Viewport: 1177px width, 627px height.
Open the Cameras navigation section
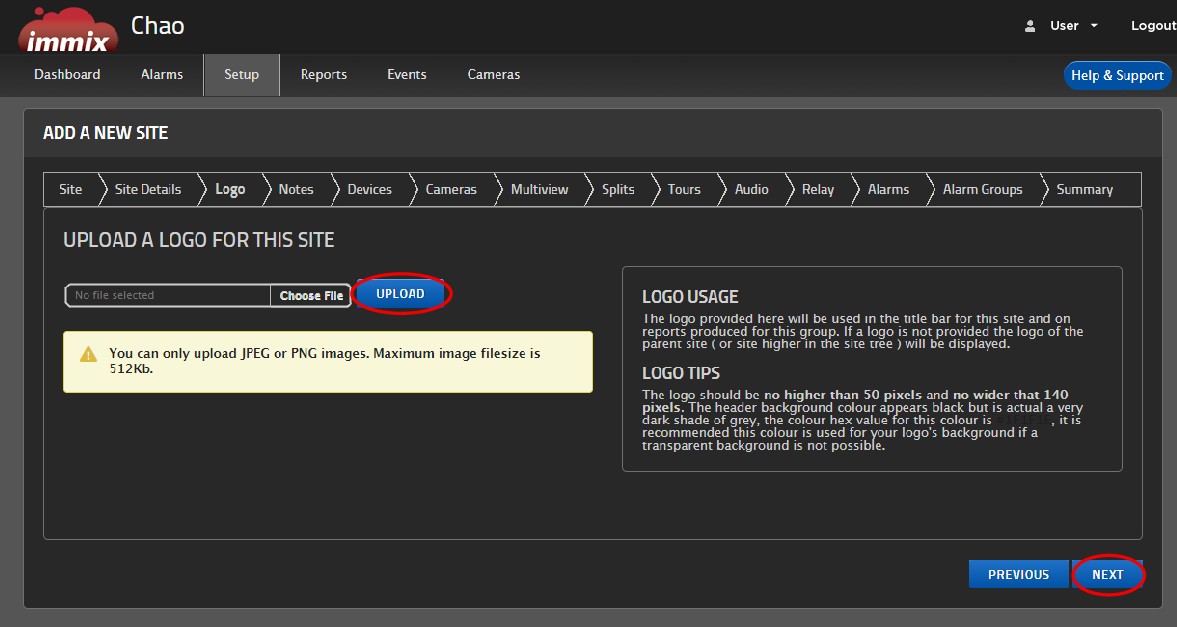tap(493, 74)
